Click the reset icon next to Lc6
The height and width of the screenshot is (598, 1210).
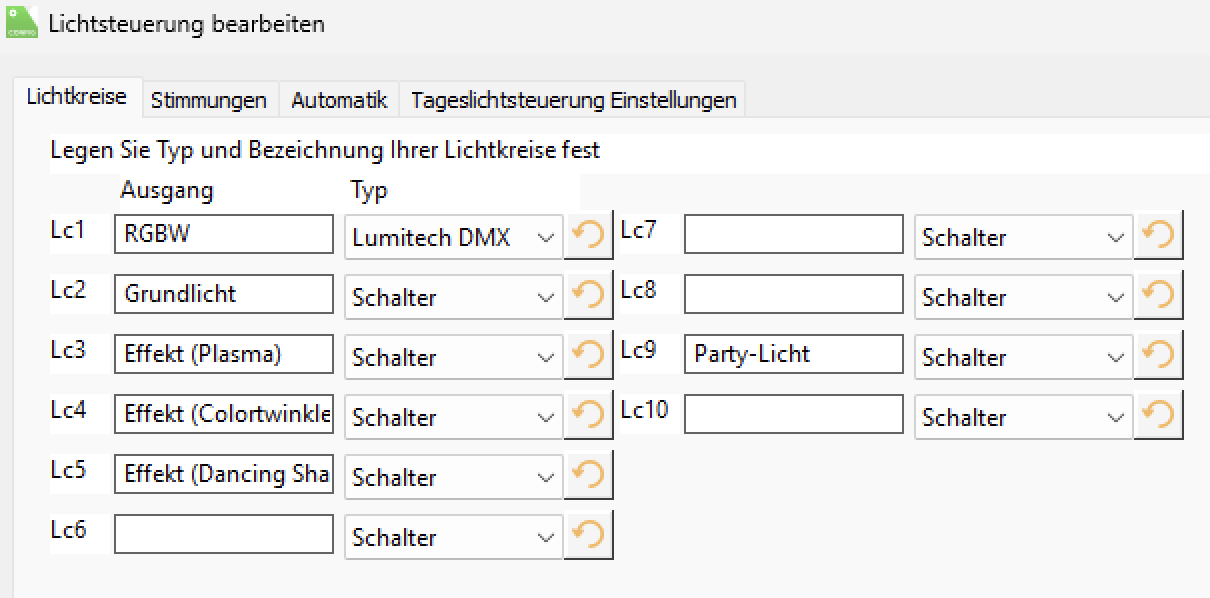(588, 536)
